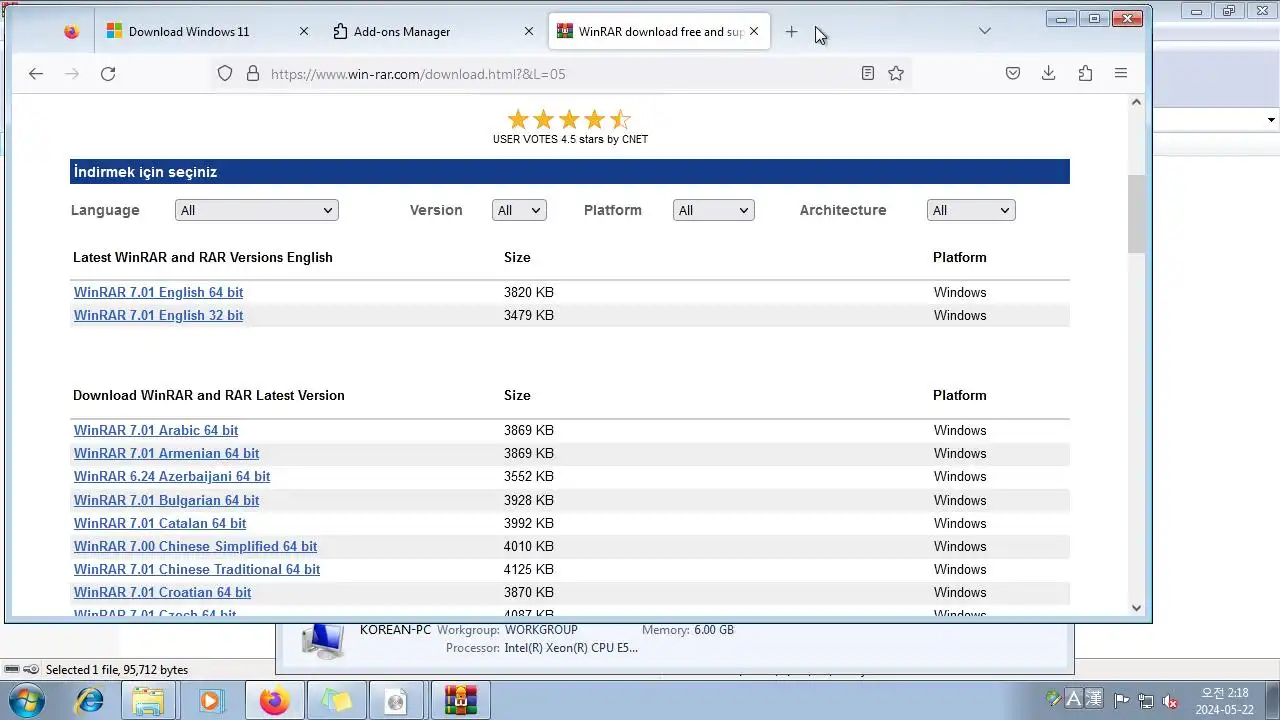The width and height of the screenshot is (1280, 720).
Task: Download WinRAR 7.00 Chinese Simplified 64 bit
Action: click(195, 546)
